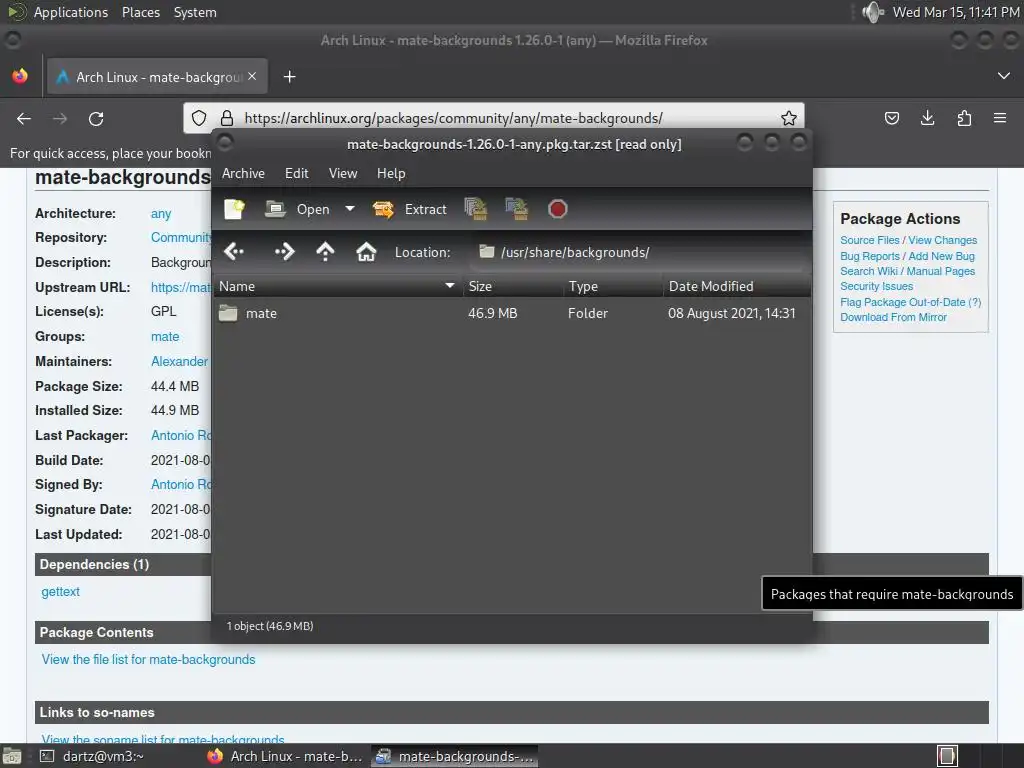Extract the archive contents
The image size is (1024, 768).
coord(409,209)
